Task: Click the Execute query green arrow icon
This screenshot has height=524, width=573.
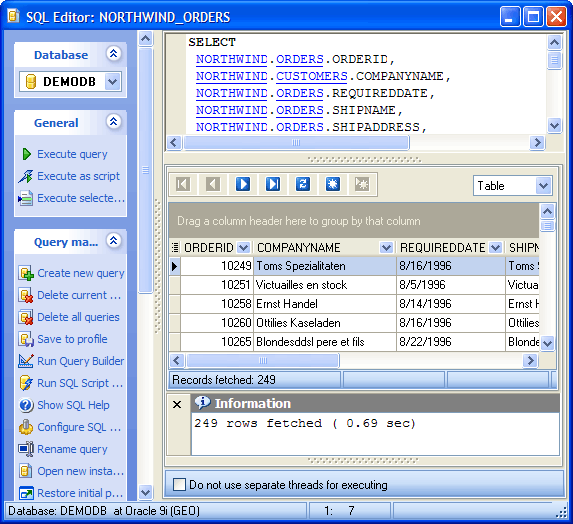Action: pos(26,154)
